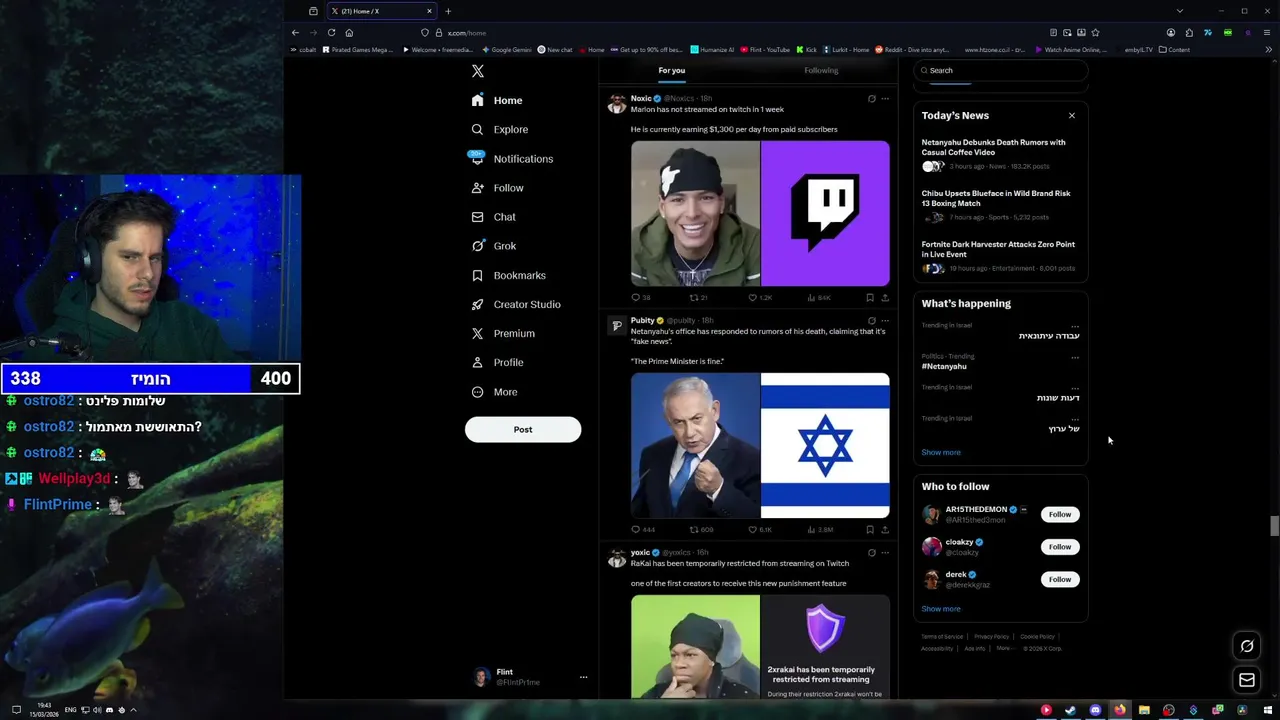The image size is (1280, 720).
Task: Share the Pubity post
Action: [x=884, y=529]
